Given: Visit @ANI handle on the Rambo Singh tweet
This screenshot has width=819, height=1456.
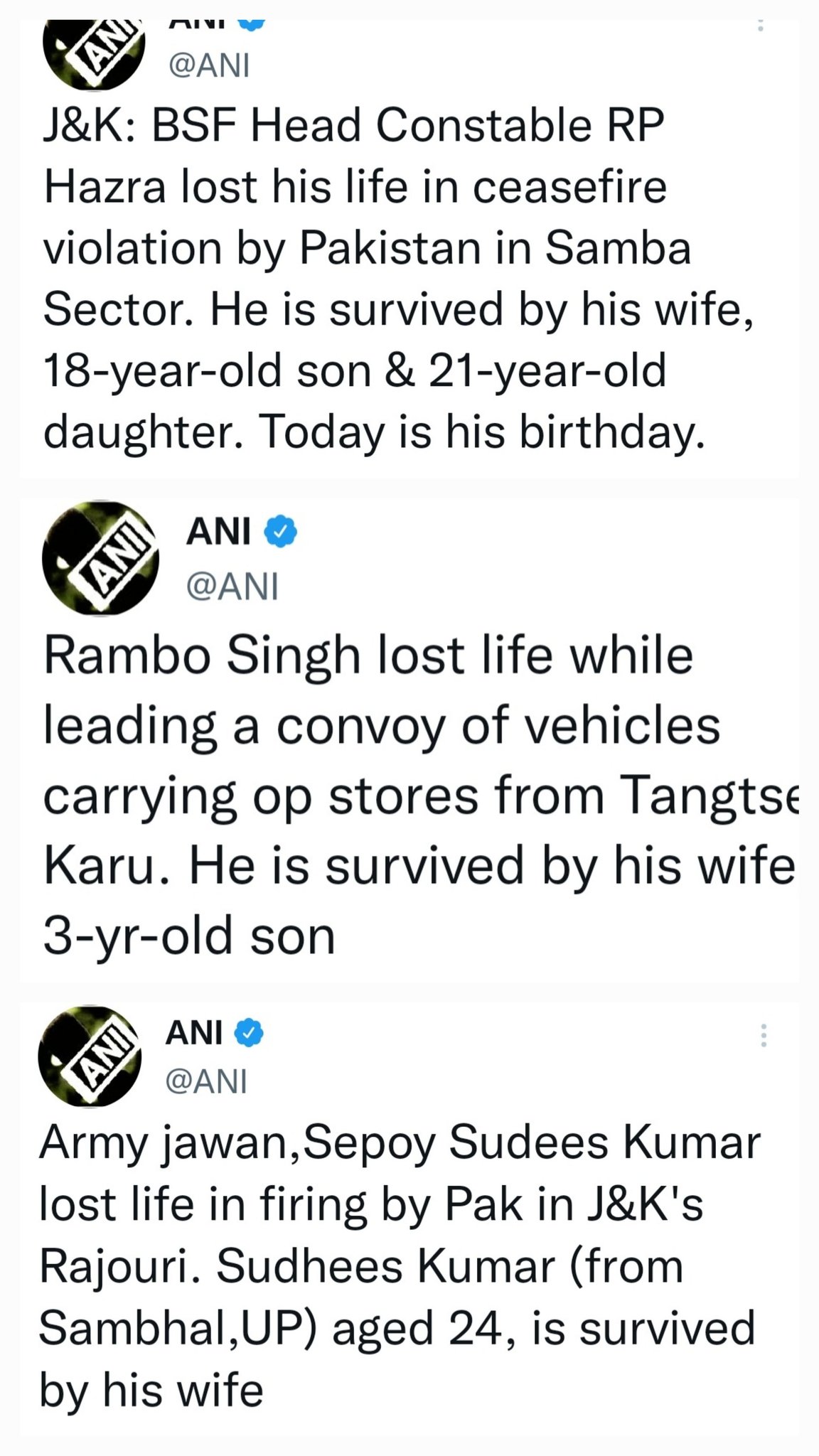Looking at the screenshot, I should pyautogui.click(x=232, y=587).
